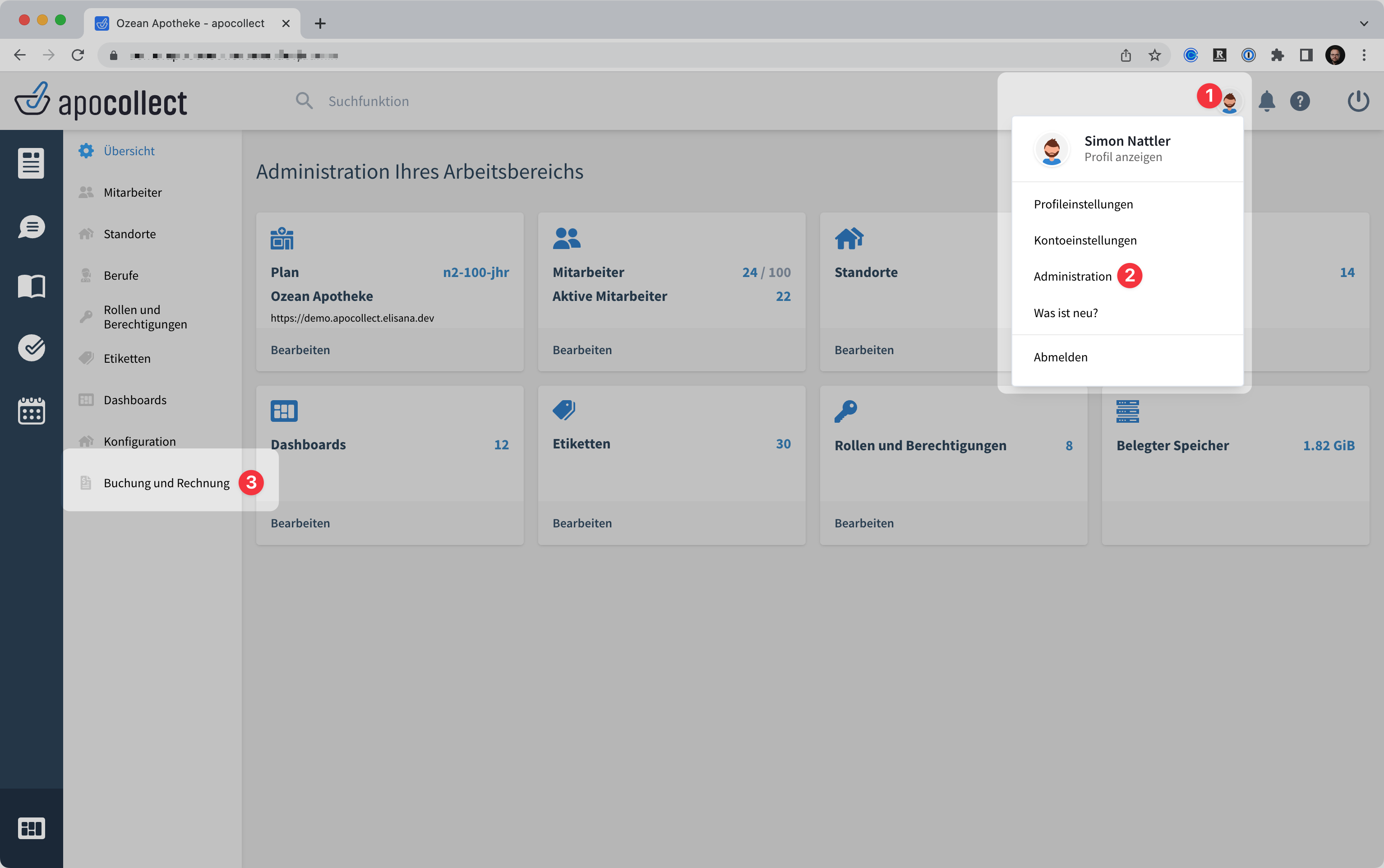Click the search magnifier icon
The image size is (1384, 868).
304,101
